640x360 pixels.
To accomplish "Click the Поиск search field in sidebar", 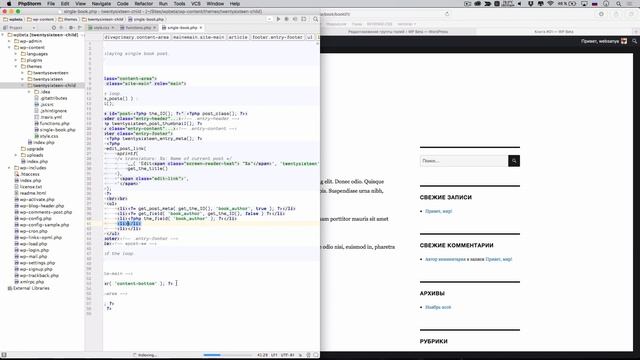I will pyautogui.click(x=464, y=161).
